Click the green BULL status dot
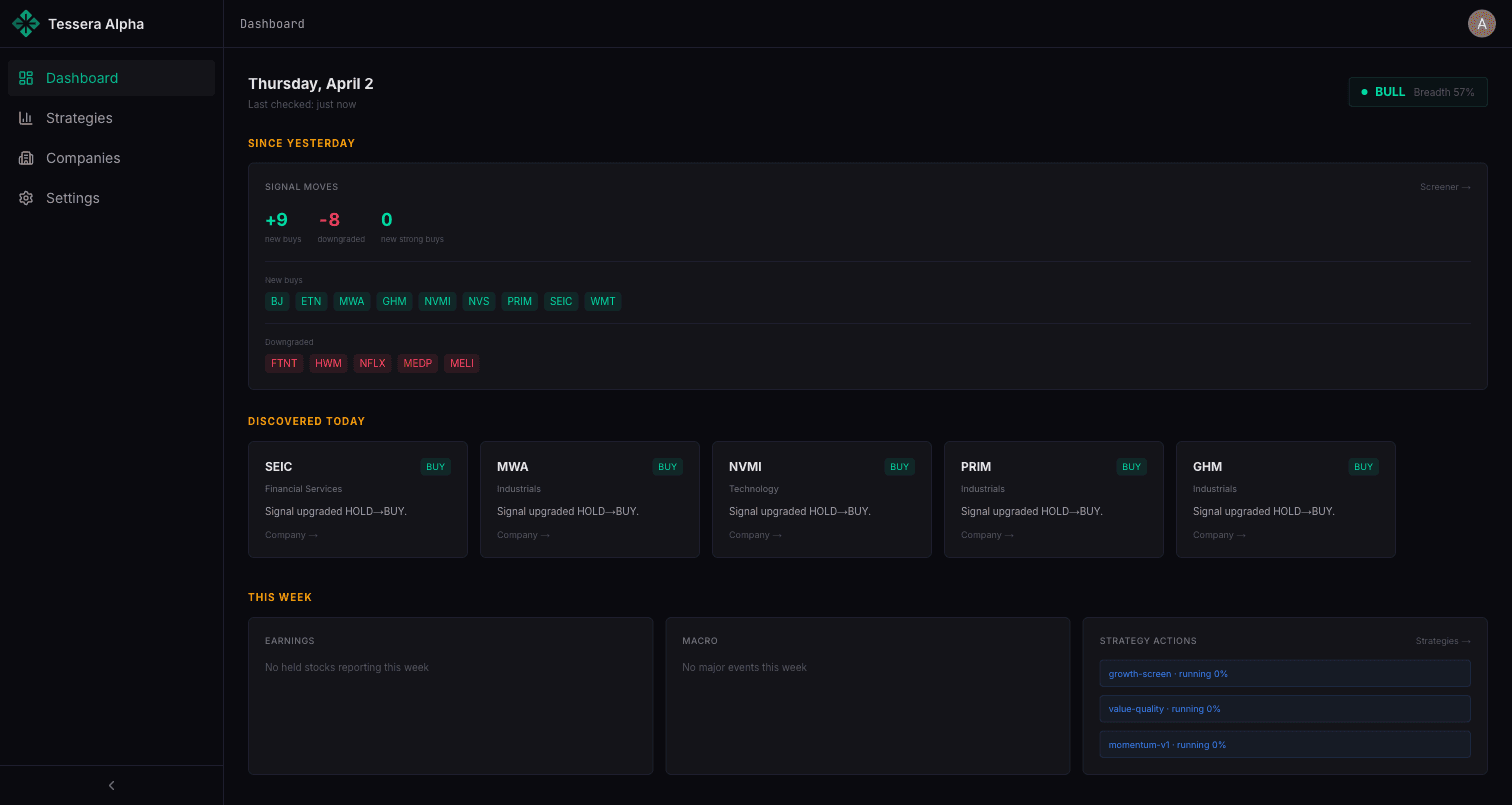 tap(1364, 91)
